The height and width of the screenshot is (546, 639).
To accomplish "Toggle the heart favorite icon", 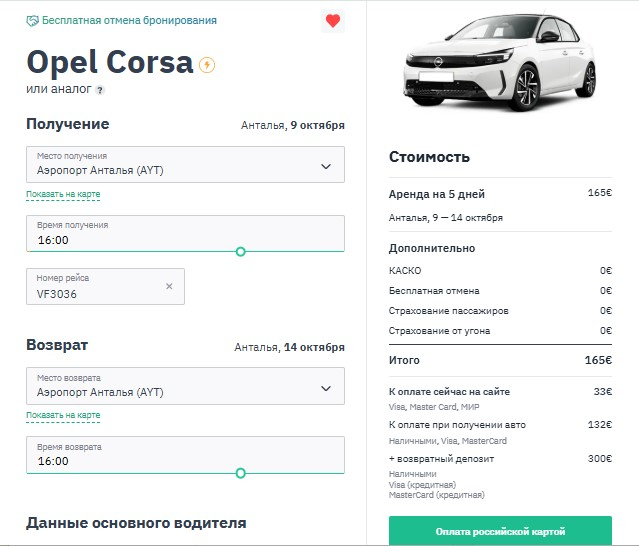I will pos(333,21).
